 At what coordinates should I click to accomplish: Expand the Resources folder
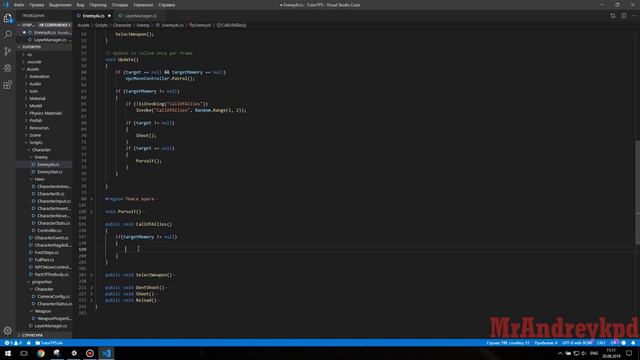tap(39, 128)
